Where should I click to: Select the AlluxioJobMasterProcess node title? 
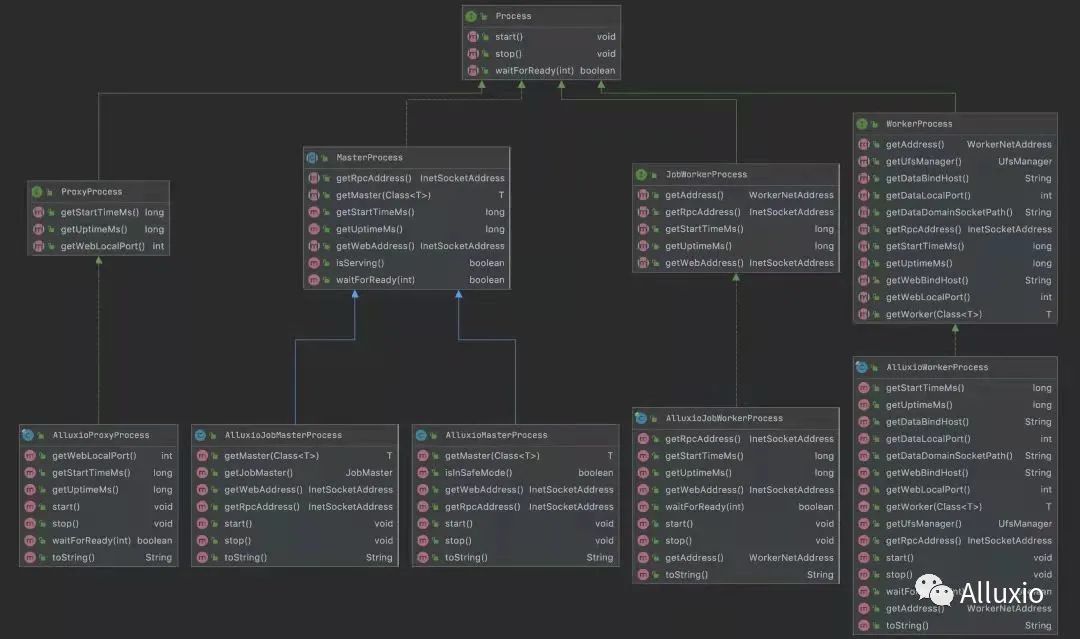coord(283,435)
